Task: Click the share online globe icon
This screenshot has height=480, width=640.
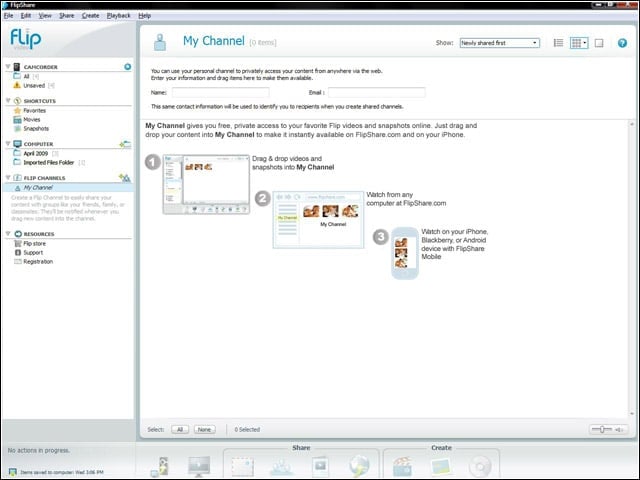Action: [359, 467]
